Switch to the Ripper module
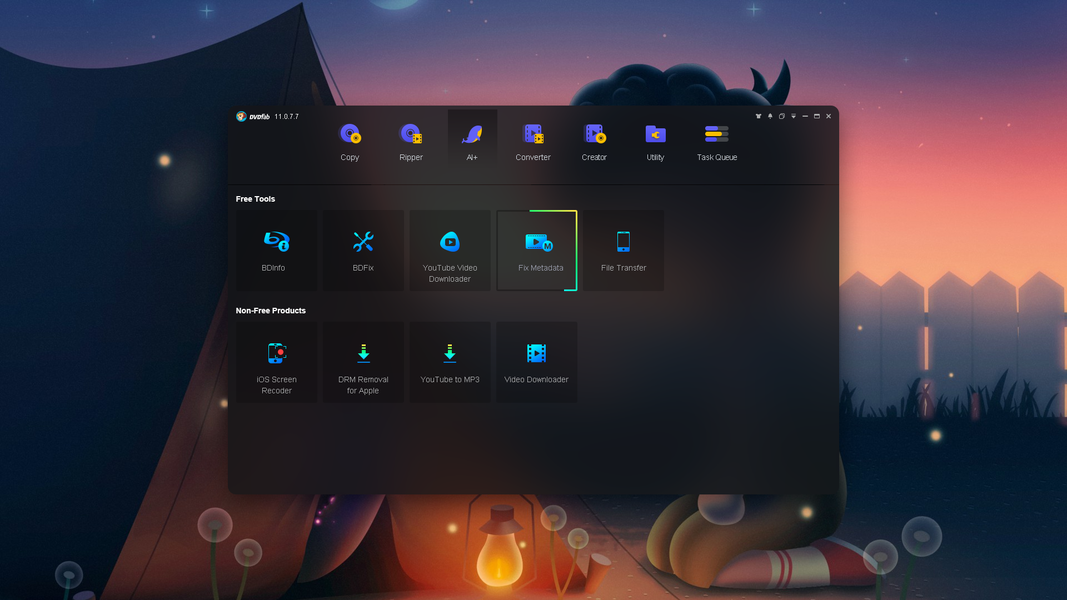 (x=411, y=141)
